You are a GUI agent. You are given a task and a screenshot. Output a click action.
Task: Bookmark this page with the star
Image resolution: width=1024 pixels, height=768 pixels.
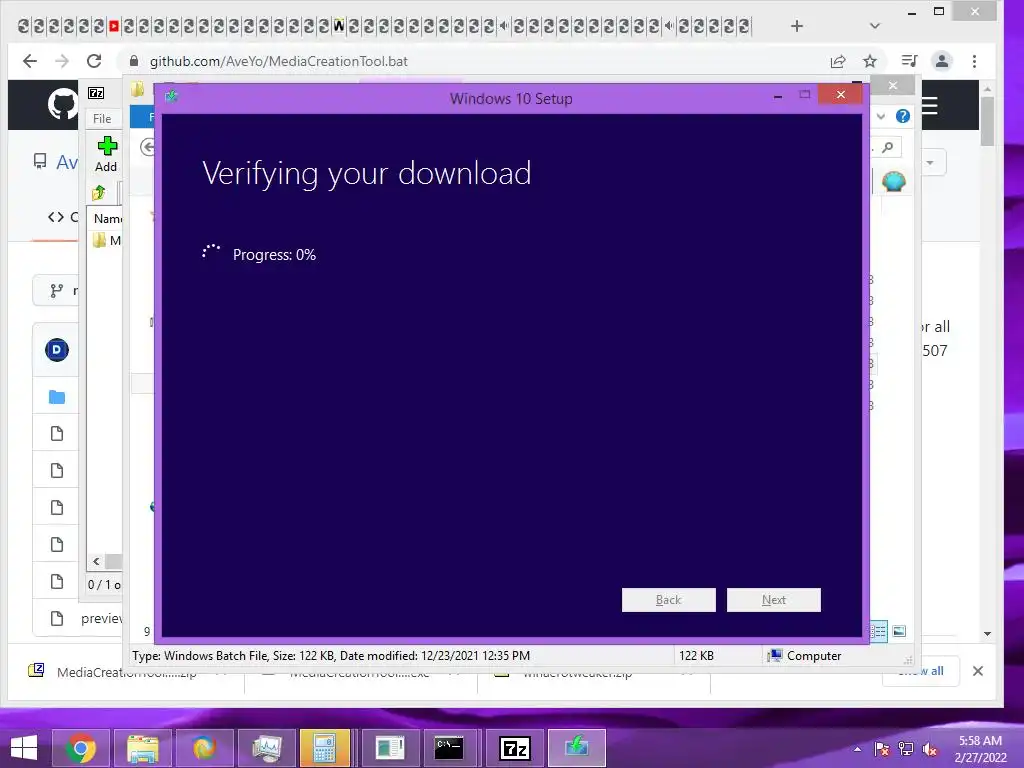click(870, 61)
